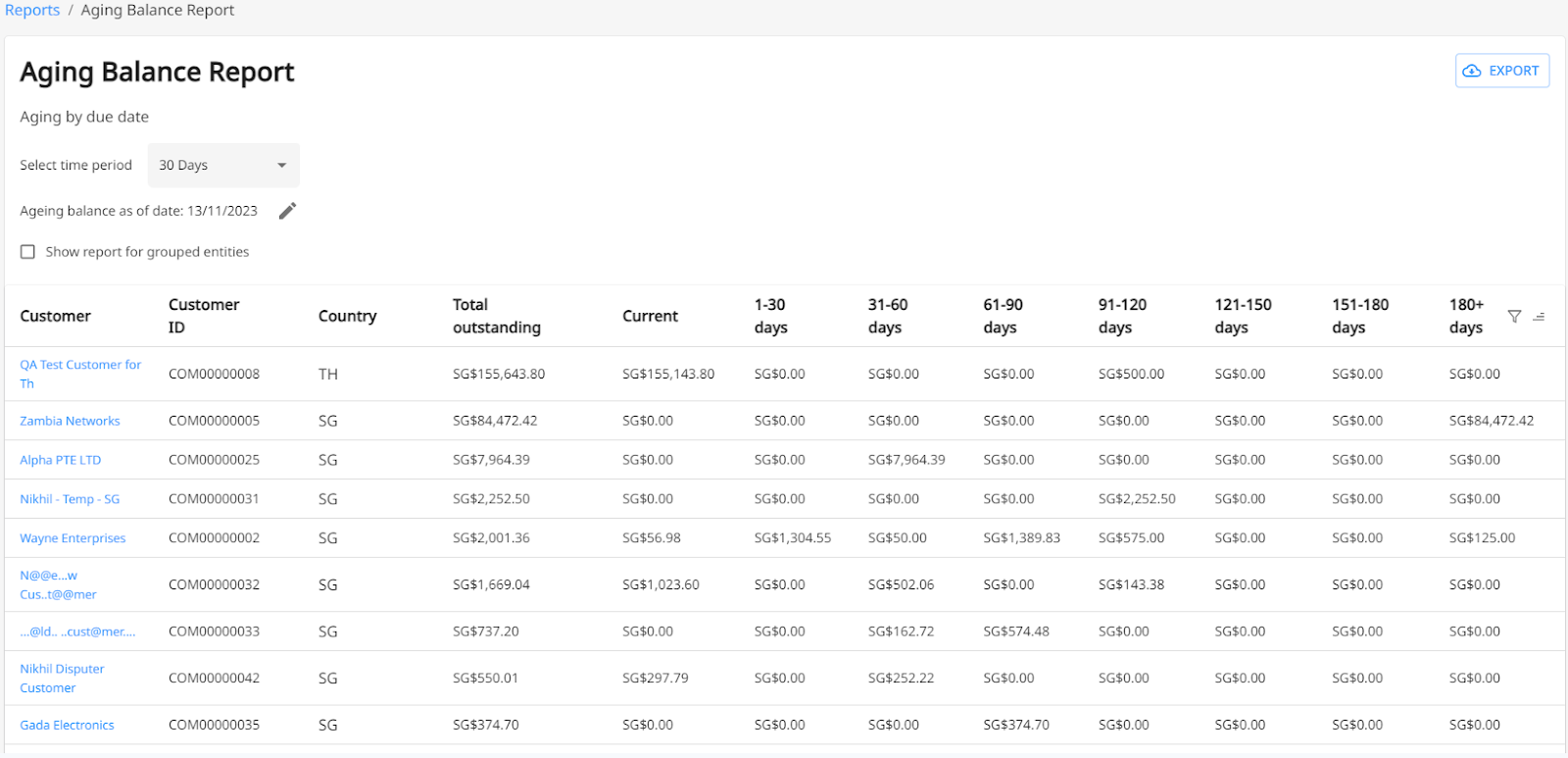Screen dimensions: 1568x758
Task: Sort by Total outstanding column header
Action: pos(496,316)
